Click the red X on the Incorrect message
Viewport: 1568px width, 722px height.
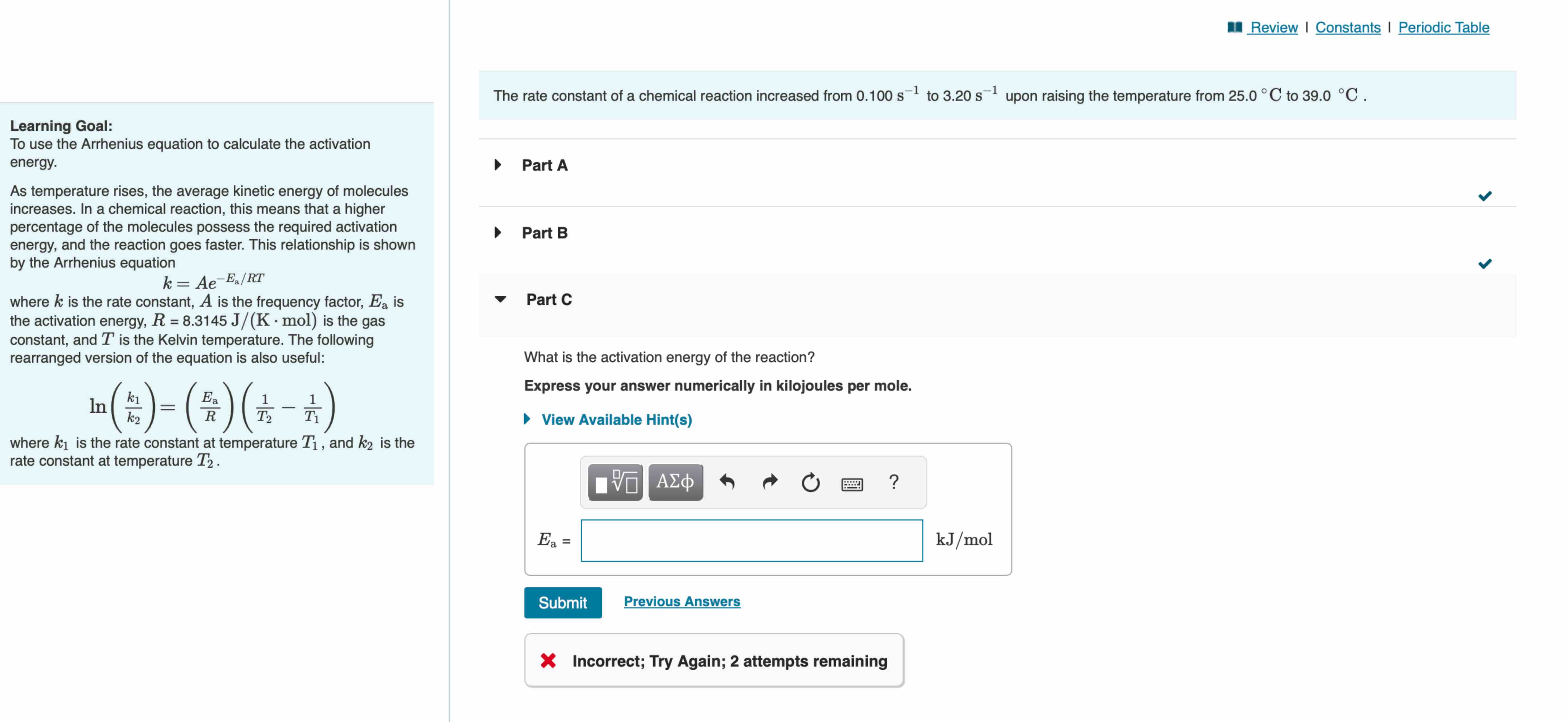pos(548,660)
